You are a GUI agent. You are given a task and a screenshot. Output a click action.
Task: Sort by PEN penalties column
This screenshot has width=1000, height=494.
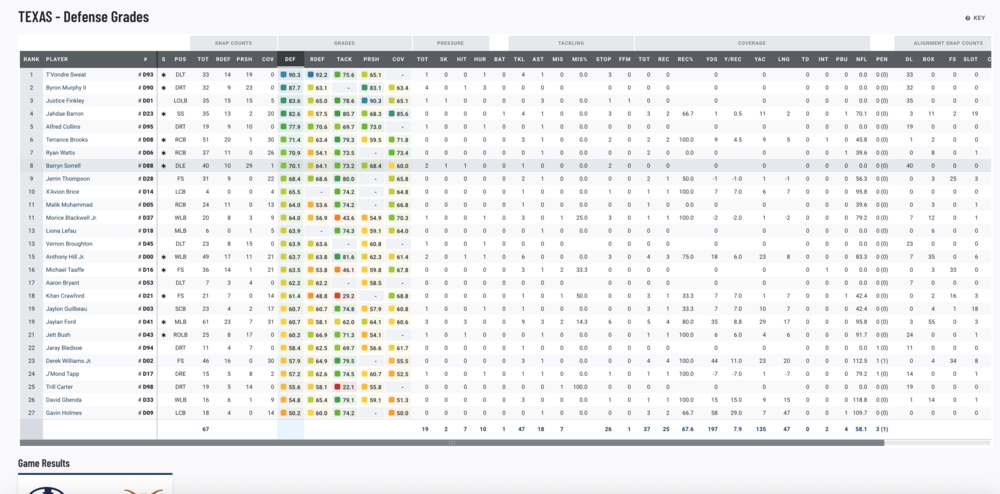tap(881, 59)
